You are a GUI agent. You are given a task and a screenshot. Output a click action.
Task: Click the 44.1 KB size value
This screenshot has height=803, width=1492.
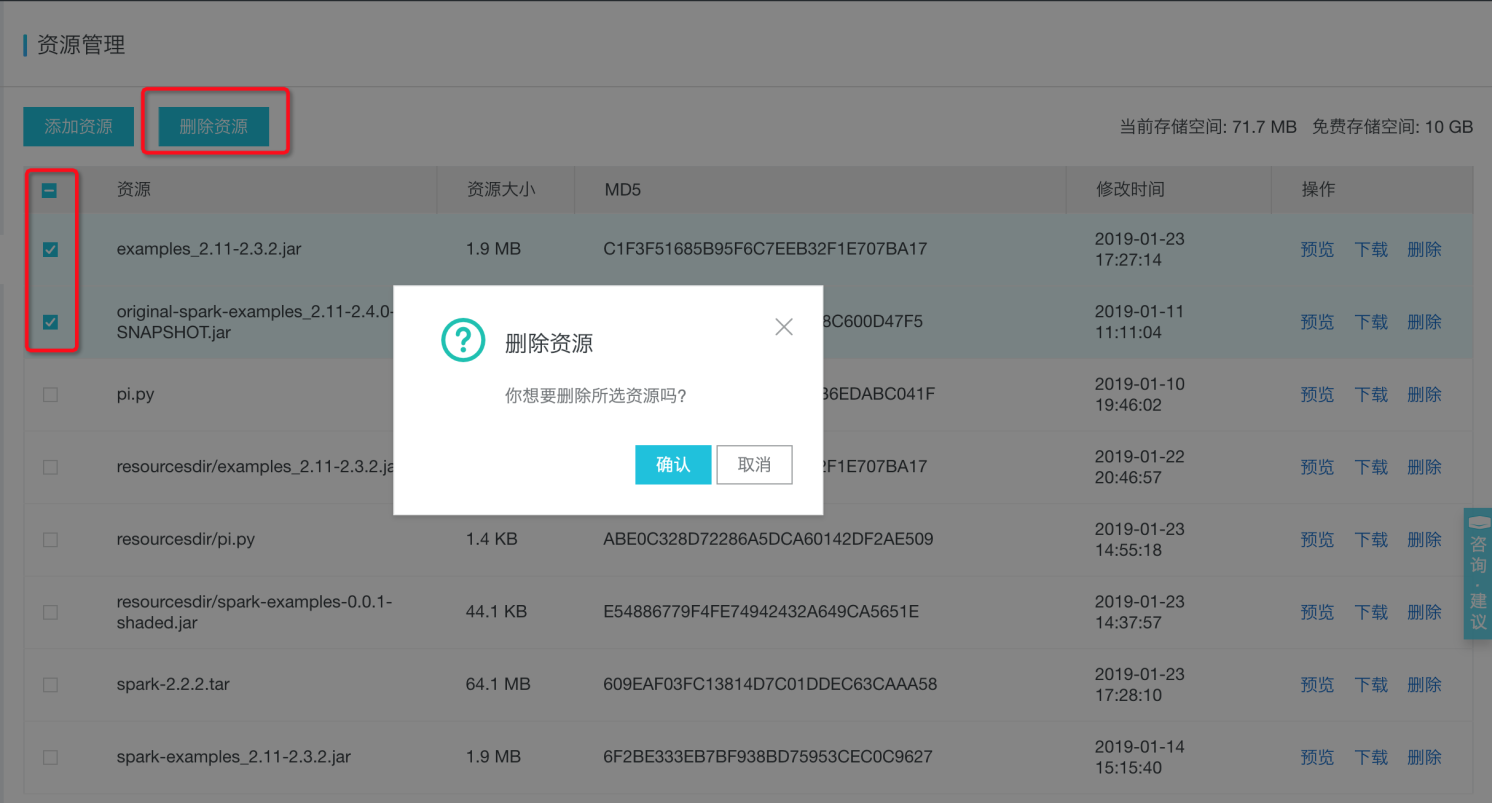pyautogui.click(x=496, y=612)
